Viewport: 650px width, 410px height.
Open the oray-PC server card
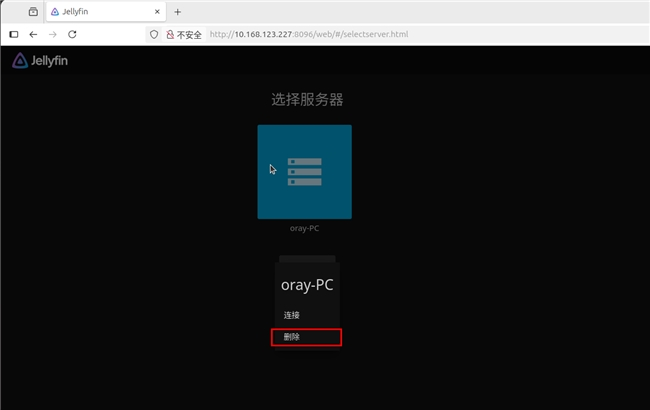coord(304,171)
